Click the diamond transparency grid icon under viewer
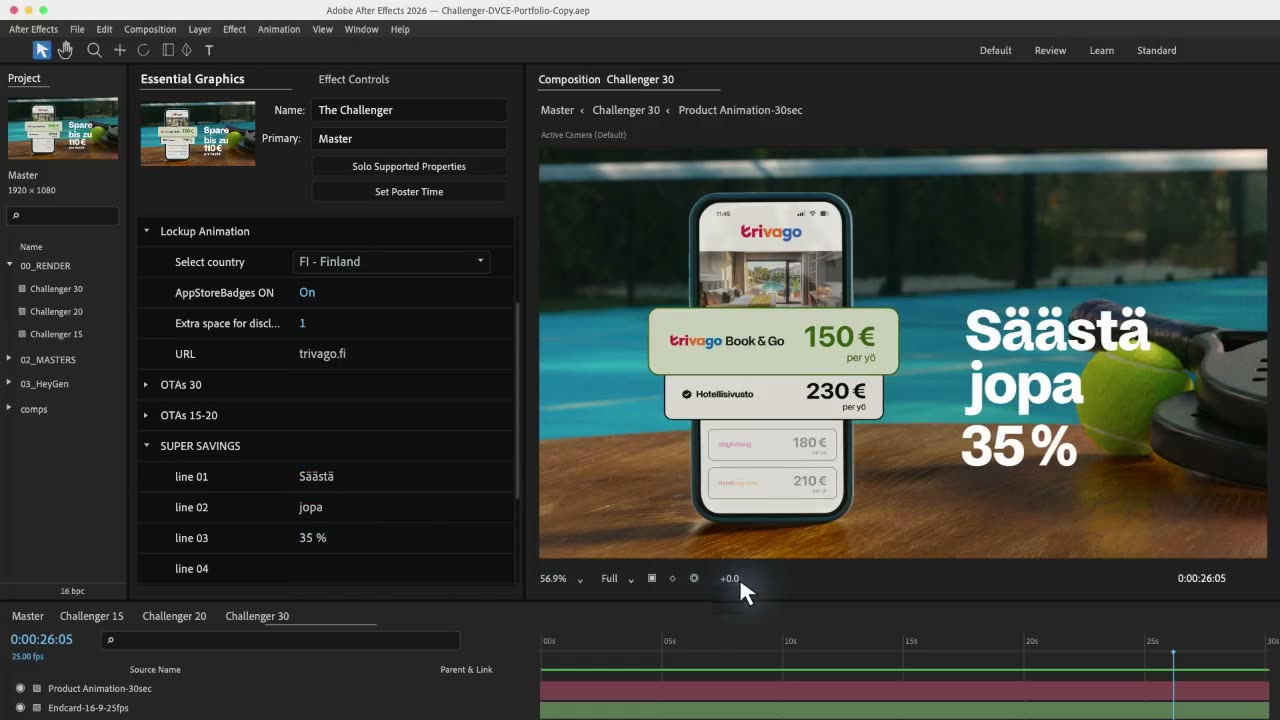This screenshot has height=720, width=1280. click(x=672, y=578)
